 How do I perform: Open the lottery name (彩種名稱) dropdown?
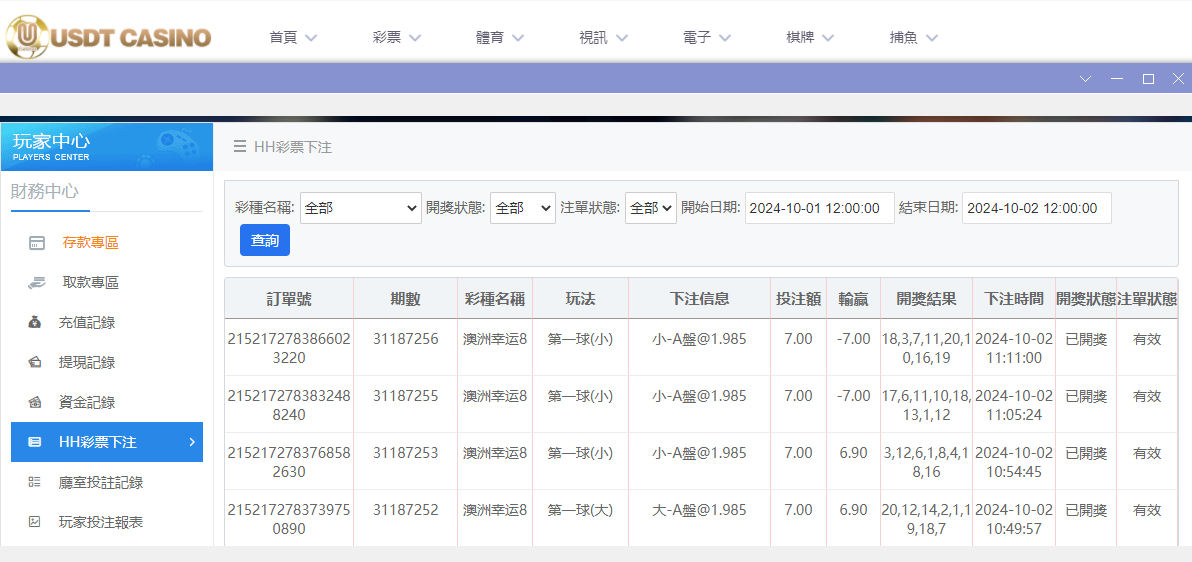(x=360, y=208)
